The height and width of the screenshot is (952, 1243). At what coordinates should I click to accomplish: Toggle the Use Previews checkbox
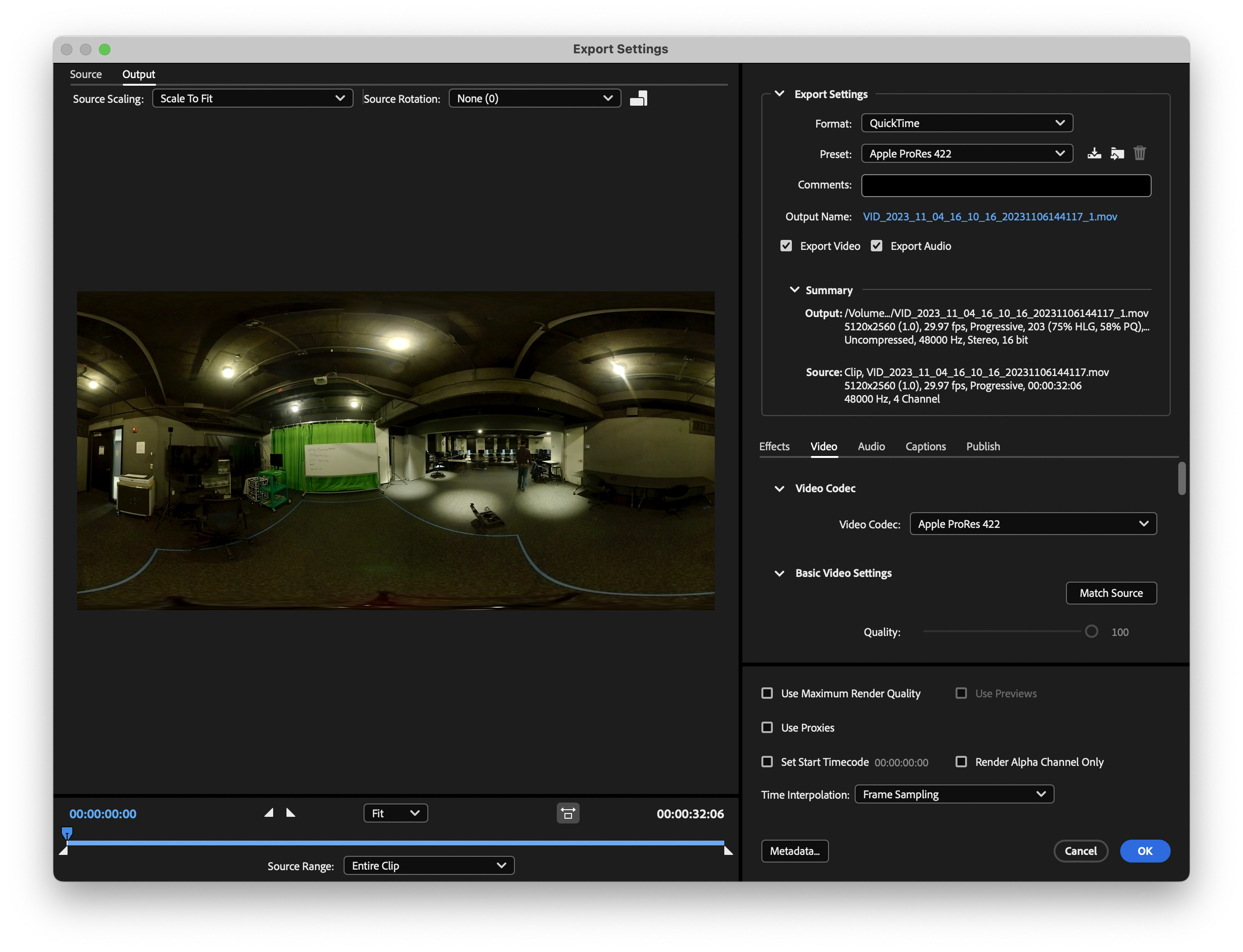961,693
